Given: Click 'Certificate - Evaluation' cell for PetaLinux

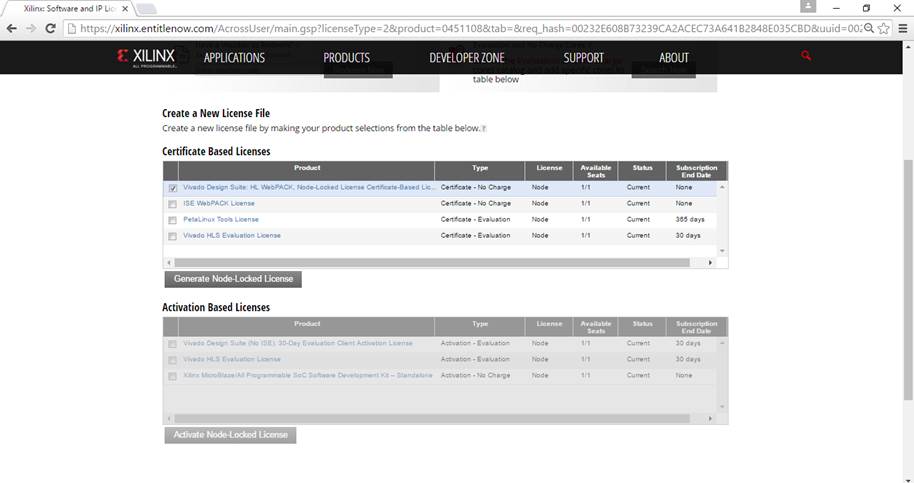Looking at the screenshot, I should (x=475, y=220).
